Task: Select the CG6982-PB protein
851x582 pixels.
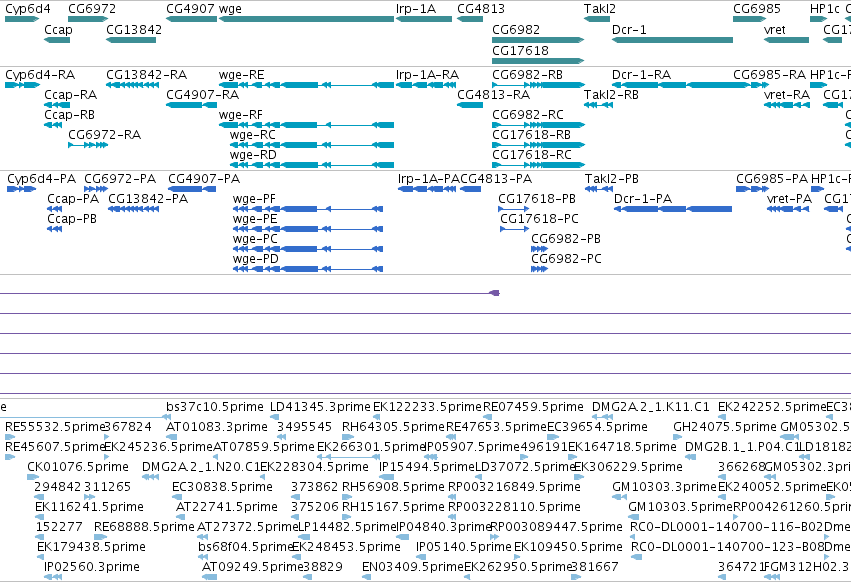Action: pos(539,249)
